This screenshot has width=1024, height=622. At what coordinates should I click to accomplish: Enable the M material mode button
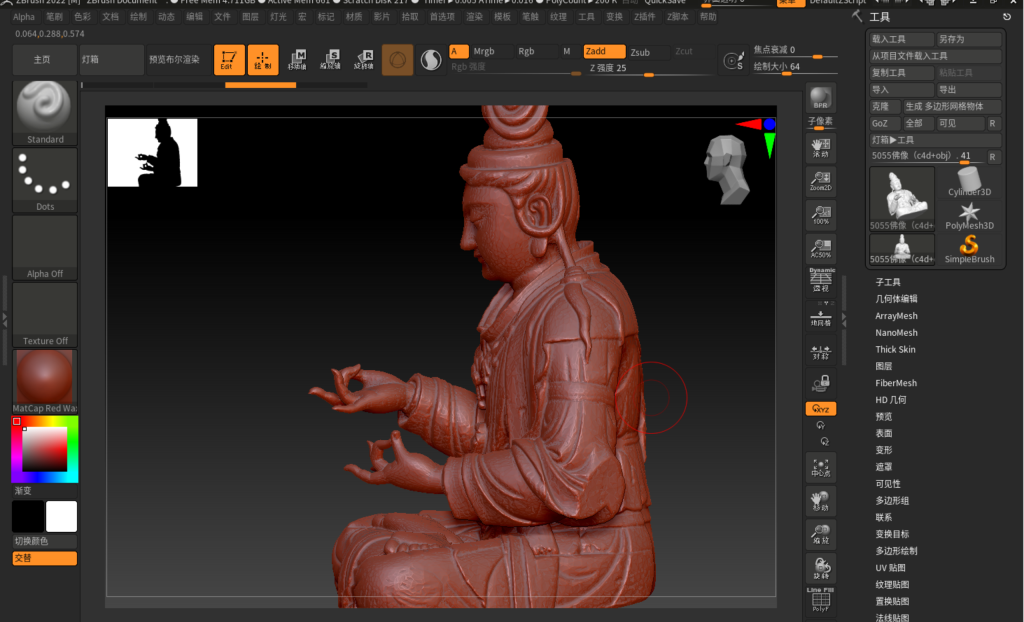click(567, 52)
